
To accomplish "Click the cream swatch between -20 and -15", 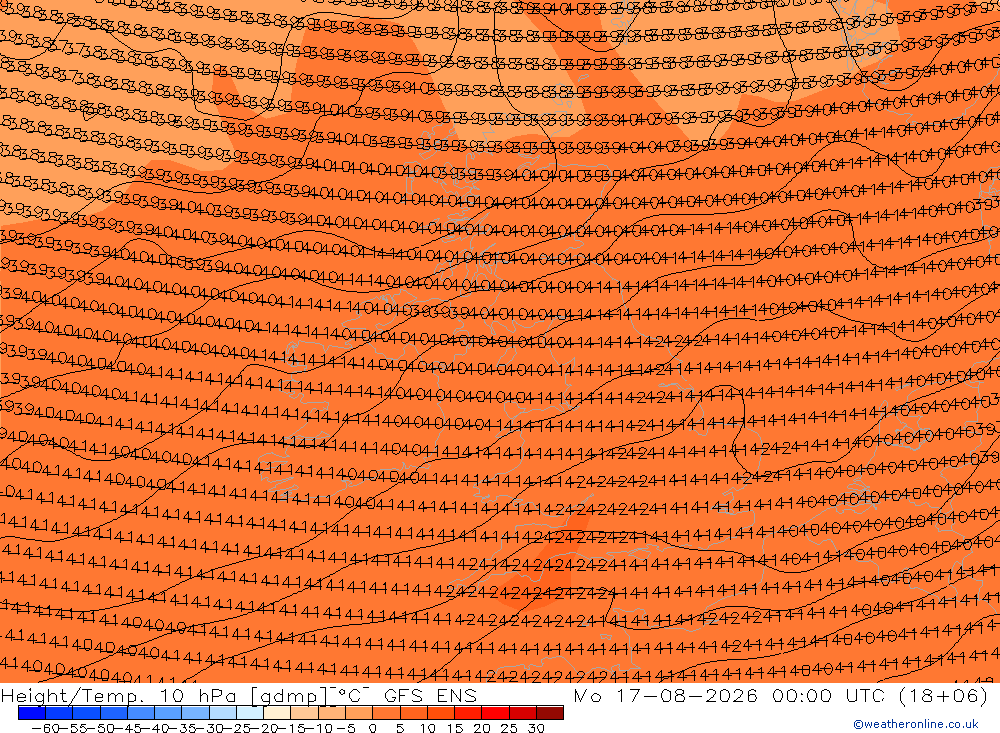I will 277,713.
